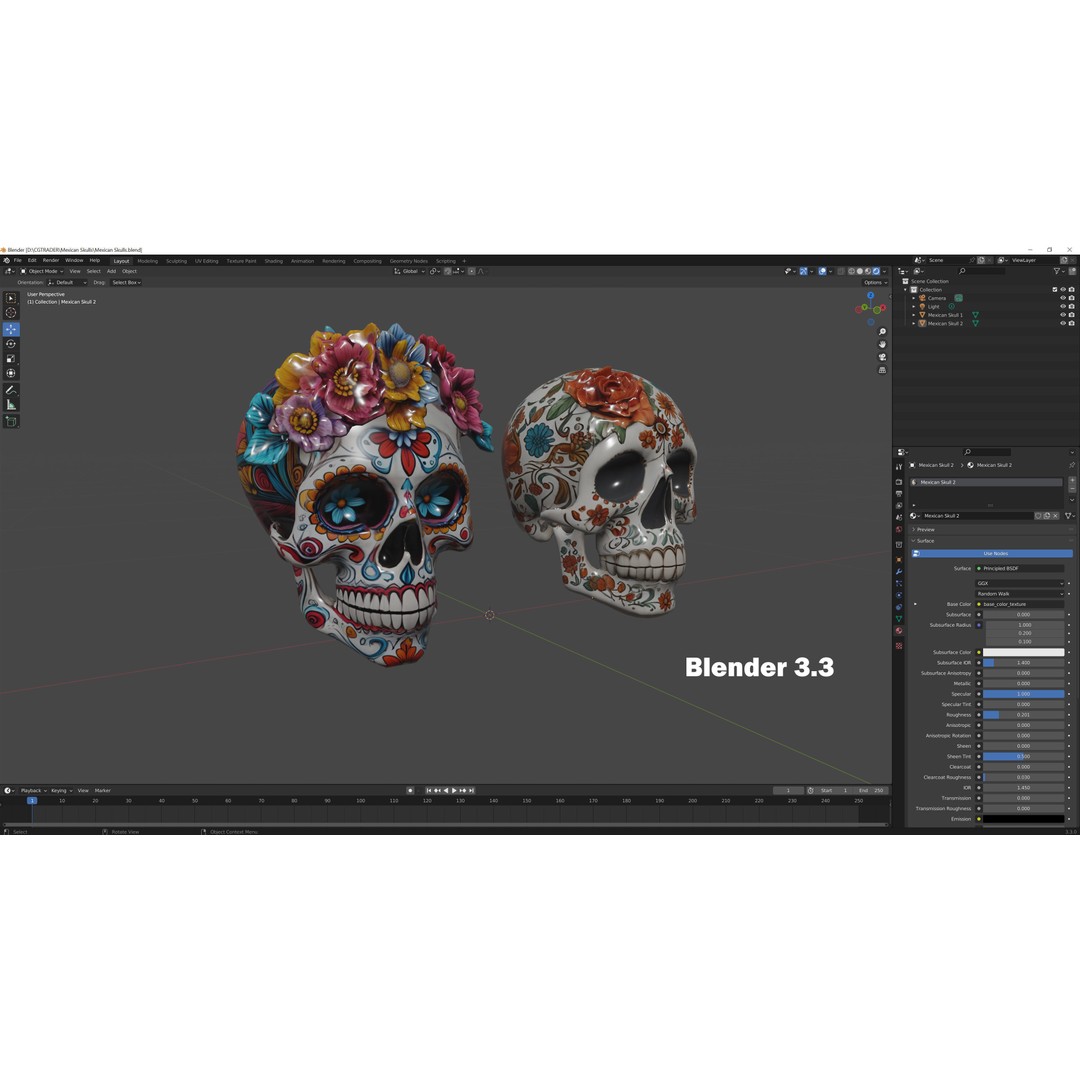Image resolution: width=1080 pixels, height=1080 pixels.
Task: Select the 3D Cursor tool
Action: 11,313
